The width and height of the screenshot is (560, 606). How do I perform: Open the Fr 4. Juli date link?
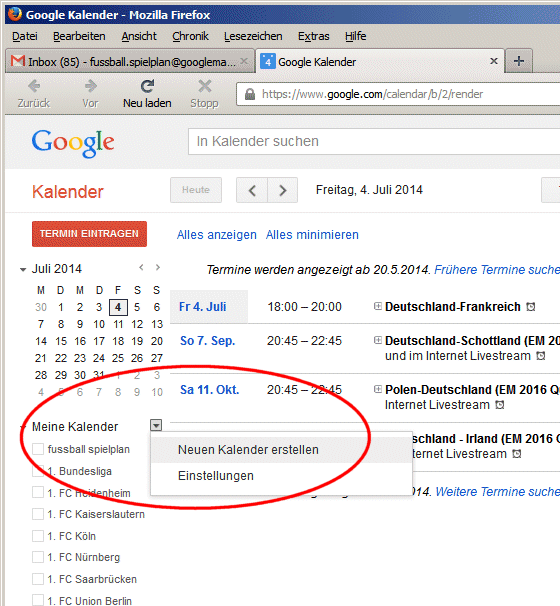point(203,307)
